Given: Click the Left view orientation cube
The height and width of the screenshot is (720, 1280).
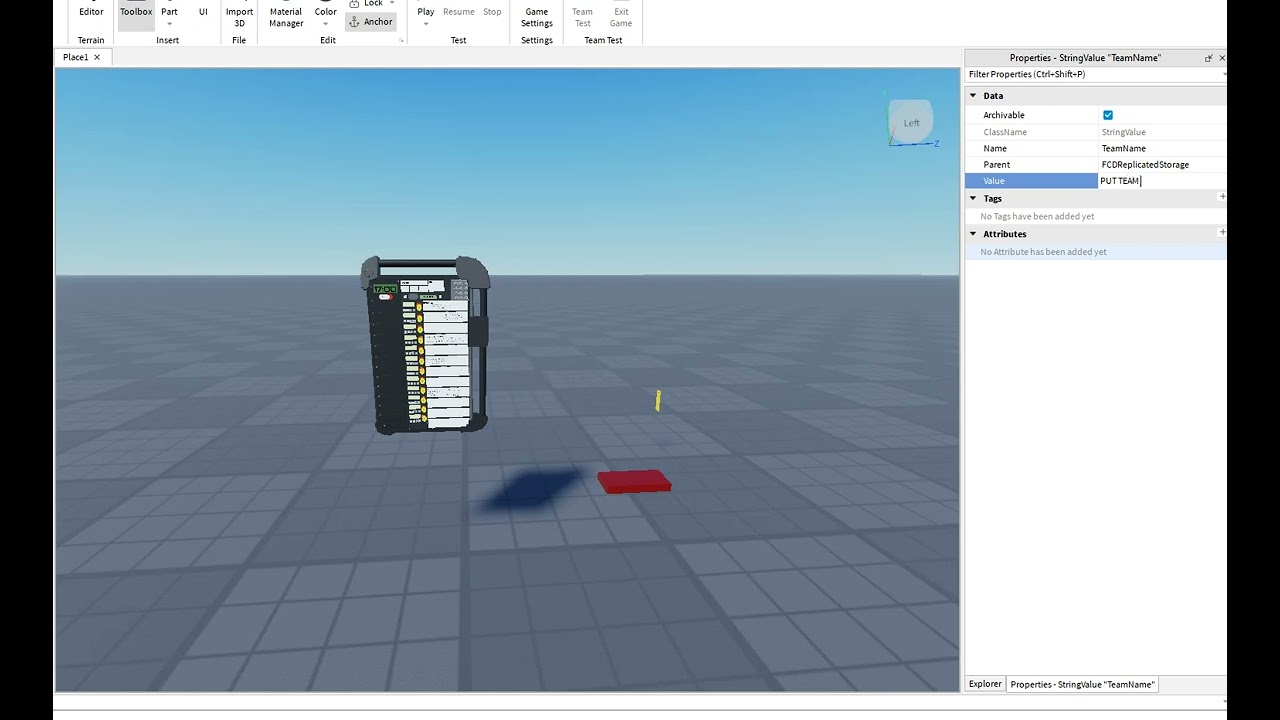Looking at the screenshot, I should pos(911,122).
